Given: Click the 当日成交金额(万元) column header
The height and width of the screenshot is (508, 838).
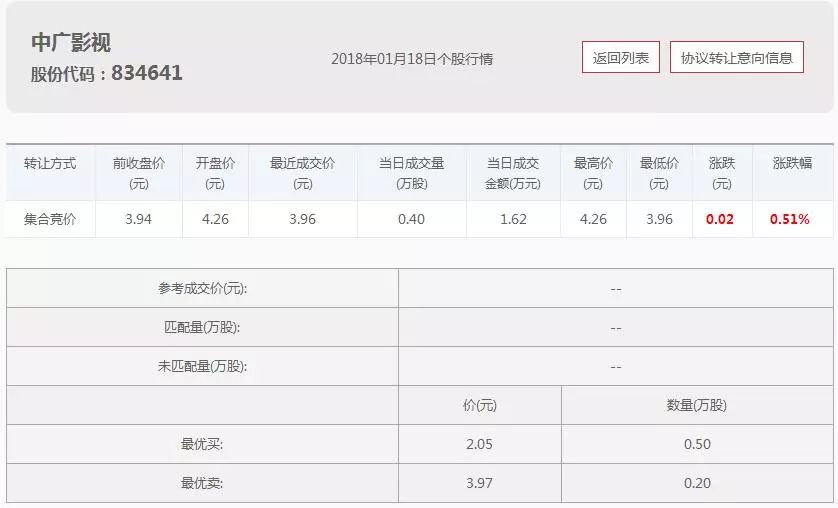Looking at the screenshot, I should [513, 173].
